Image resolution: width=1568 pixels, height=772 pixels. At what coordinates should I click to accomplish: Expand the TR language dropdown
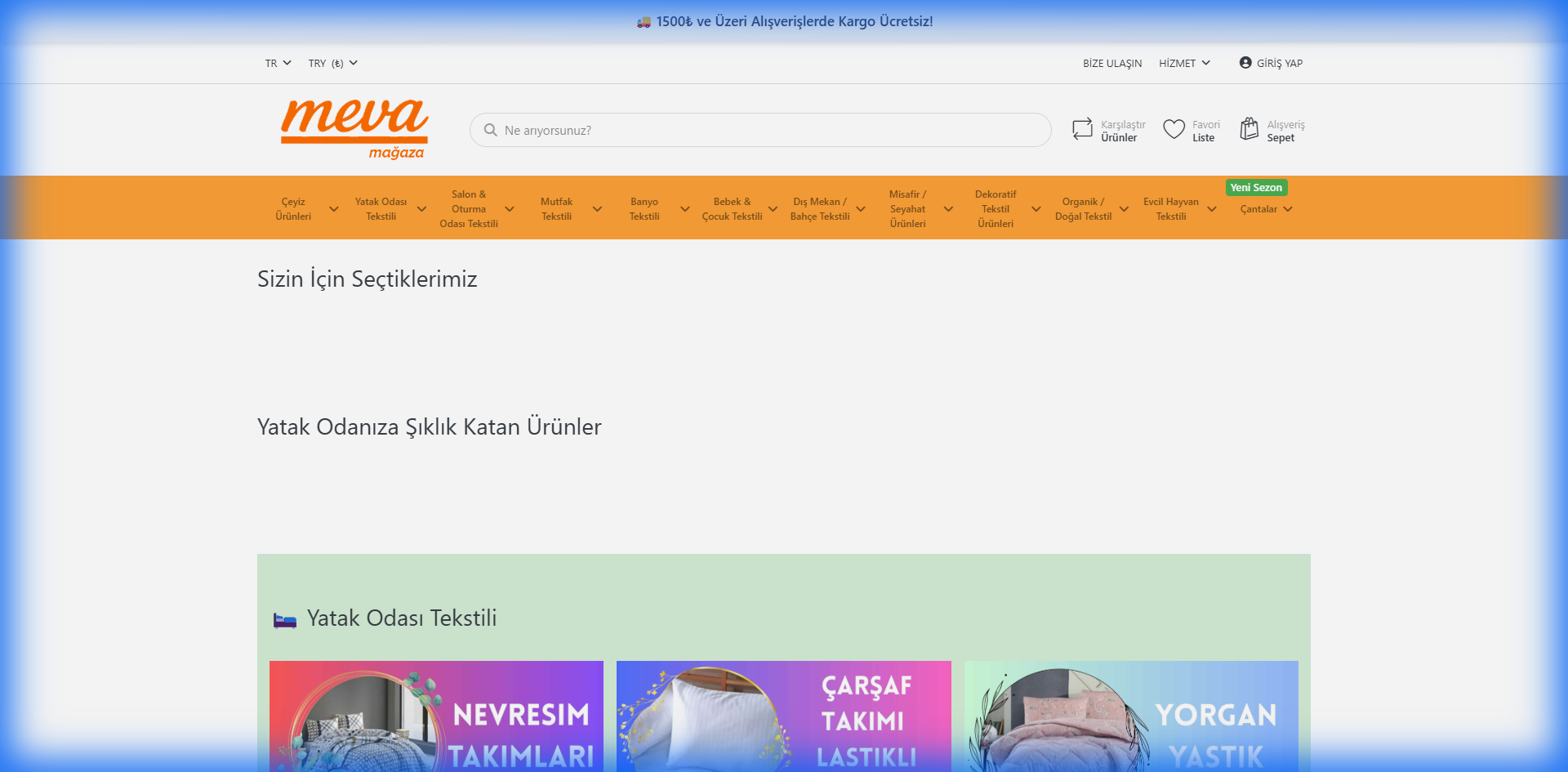click(278, 63)
